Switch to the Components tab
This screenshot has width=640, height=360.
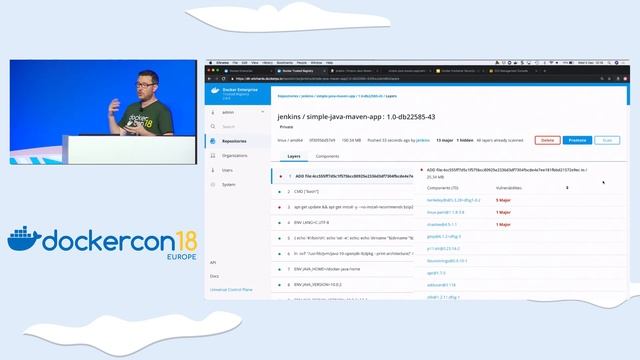(327, 156)
